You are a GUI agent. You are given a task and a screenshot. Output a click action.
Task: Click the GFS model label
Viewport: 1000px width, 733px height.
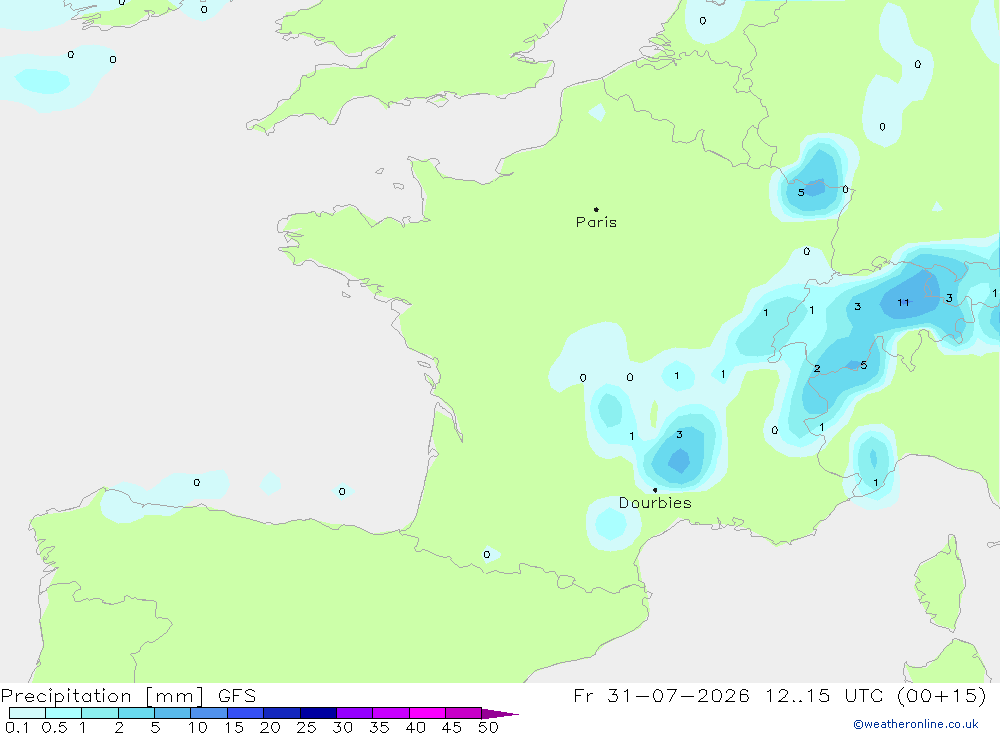tap(237, 696)
